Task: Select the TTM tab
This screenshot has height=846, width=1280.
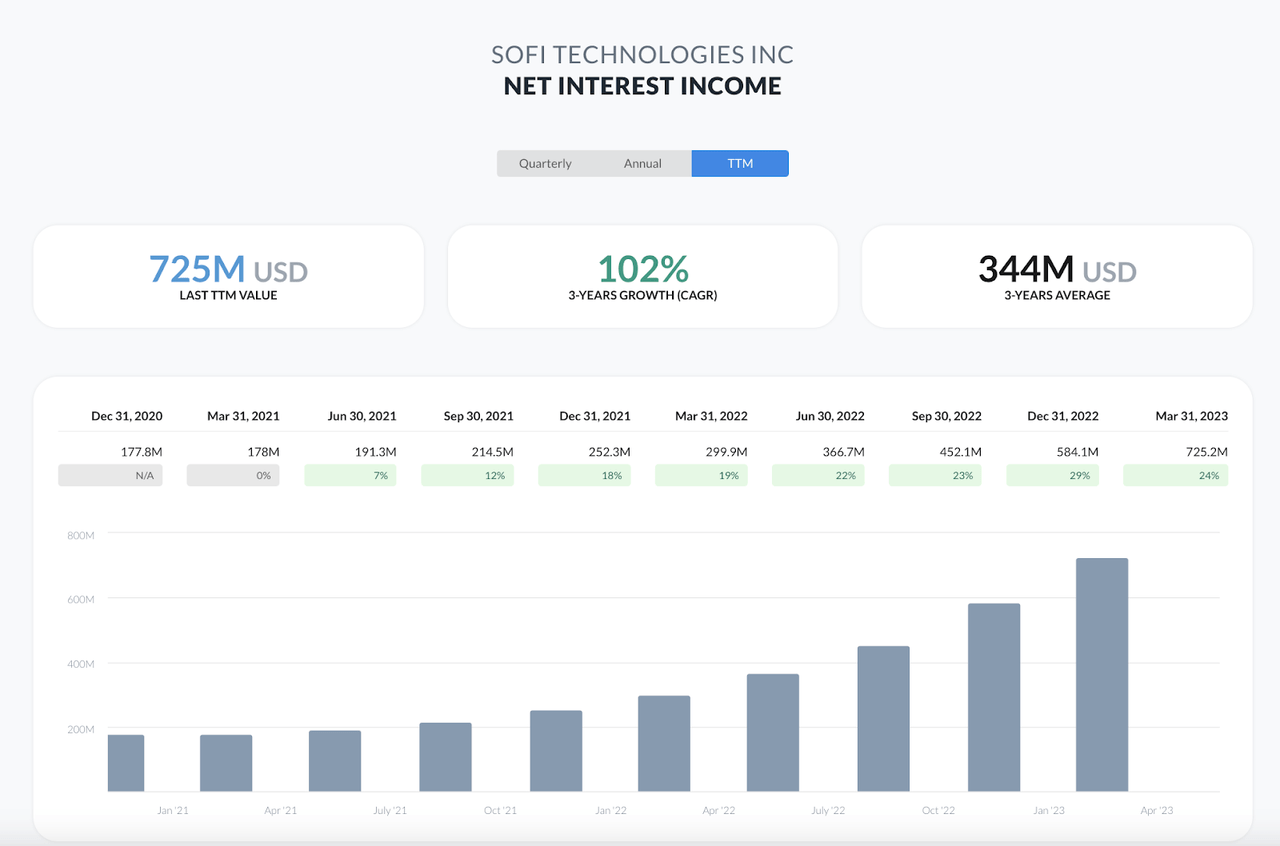Action: point(740,163)
